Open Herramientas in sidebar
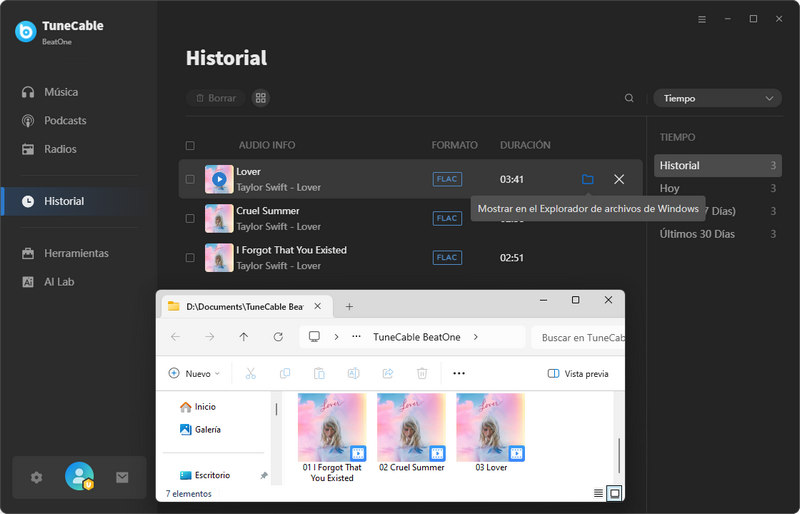 76,253
